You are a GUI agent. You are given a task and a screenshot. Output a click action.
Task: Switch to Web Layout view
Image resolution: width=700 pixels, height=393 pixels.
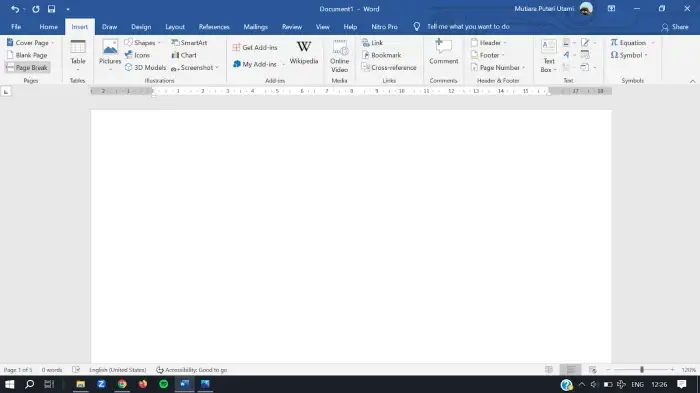click(x=592, y=370)
